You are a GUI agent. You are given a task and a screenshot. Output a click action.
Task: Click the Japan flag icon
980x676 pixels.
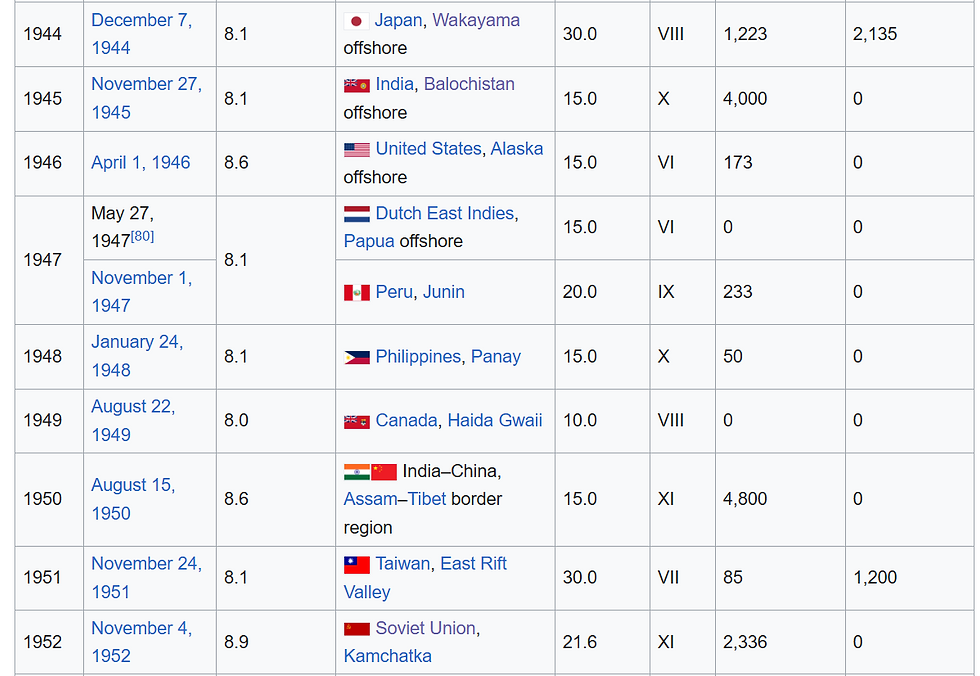click(356, 21)
